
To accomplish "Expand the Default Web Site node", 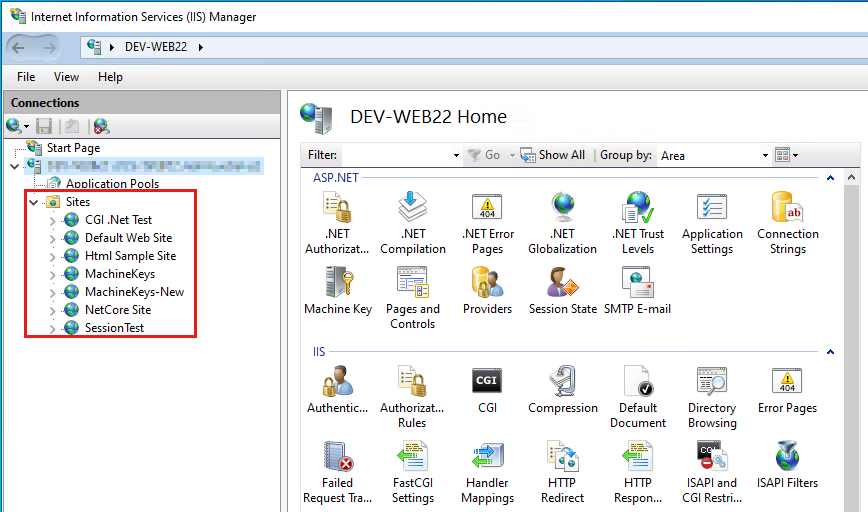I will 53,238.
